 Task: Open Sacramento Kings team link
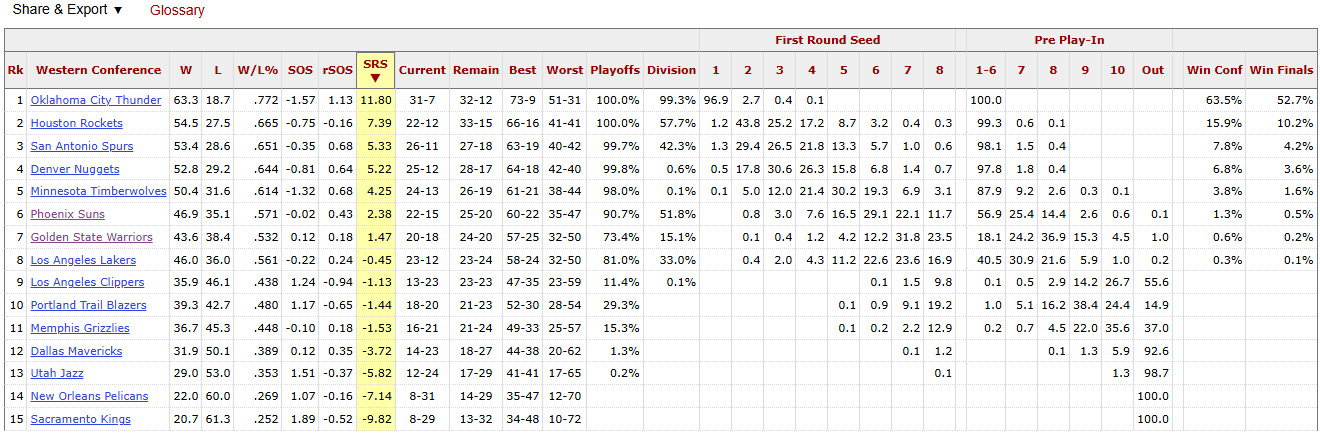80,419
